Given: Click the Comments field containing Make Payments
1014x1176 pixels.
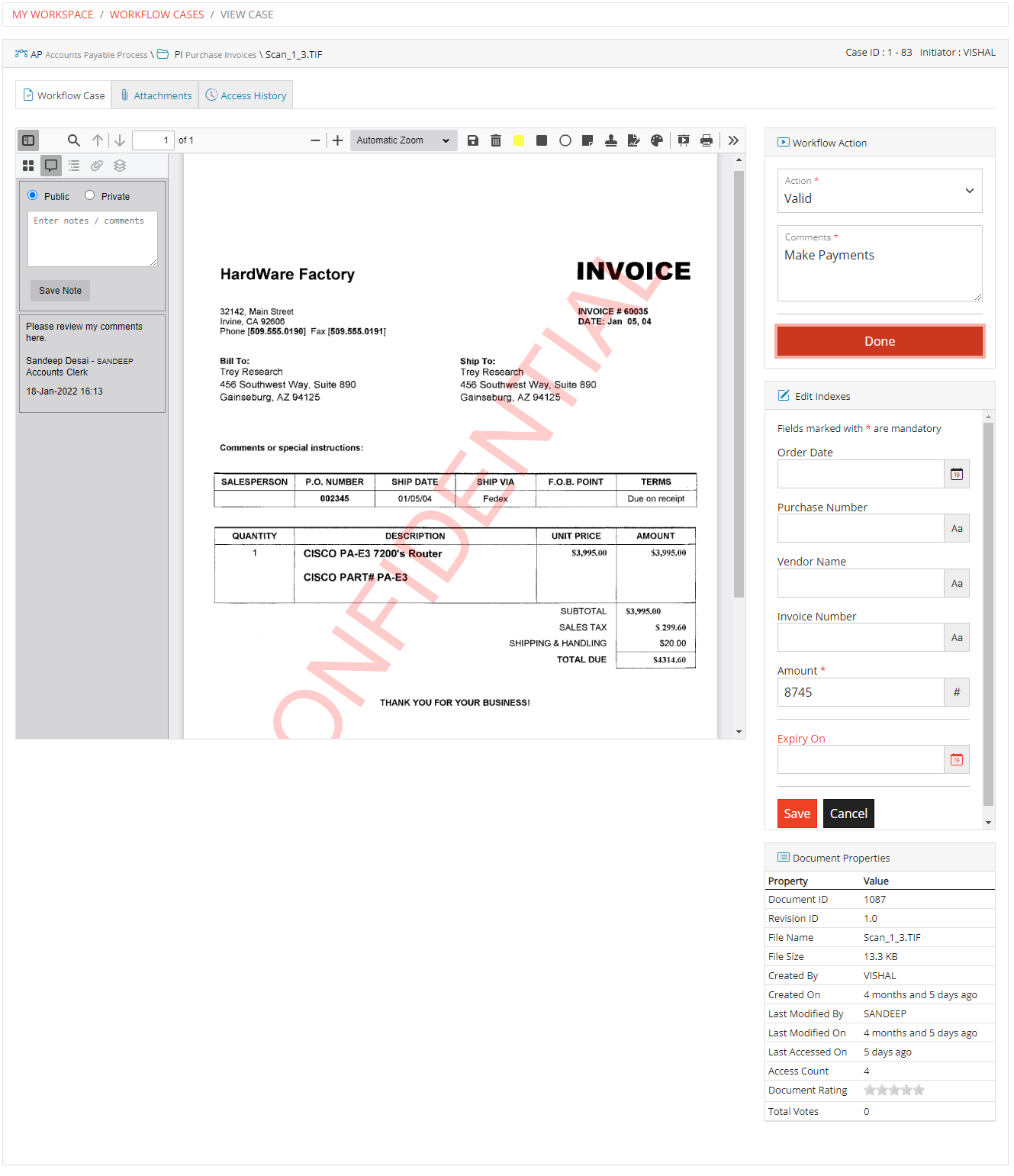Looking at the screenshot, I should pyautogui.click(x=879, y=263).
